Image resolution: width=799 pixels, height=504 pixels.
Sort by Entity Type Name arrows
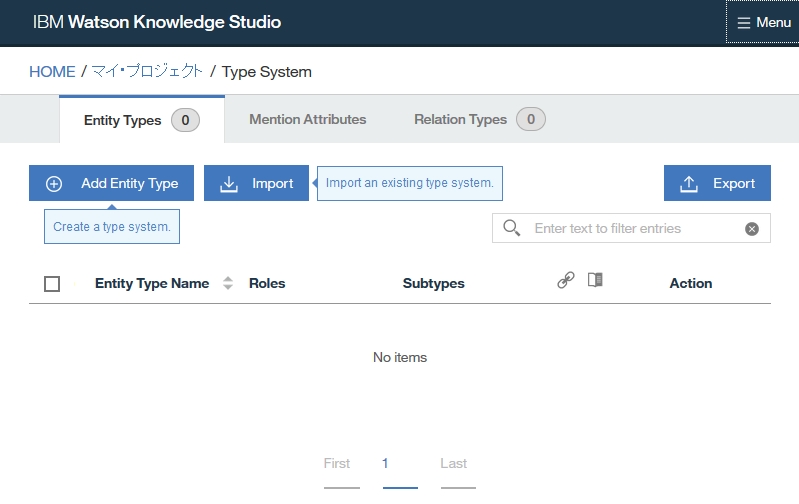pyautogui.click(x=228, y=283)
